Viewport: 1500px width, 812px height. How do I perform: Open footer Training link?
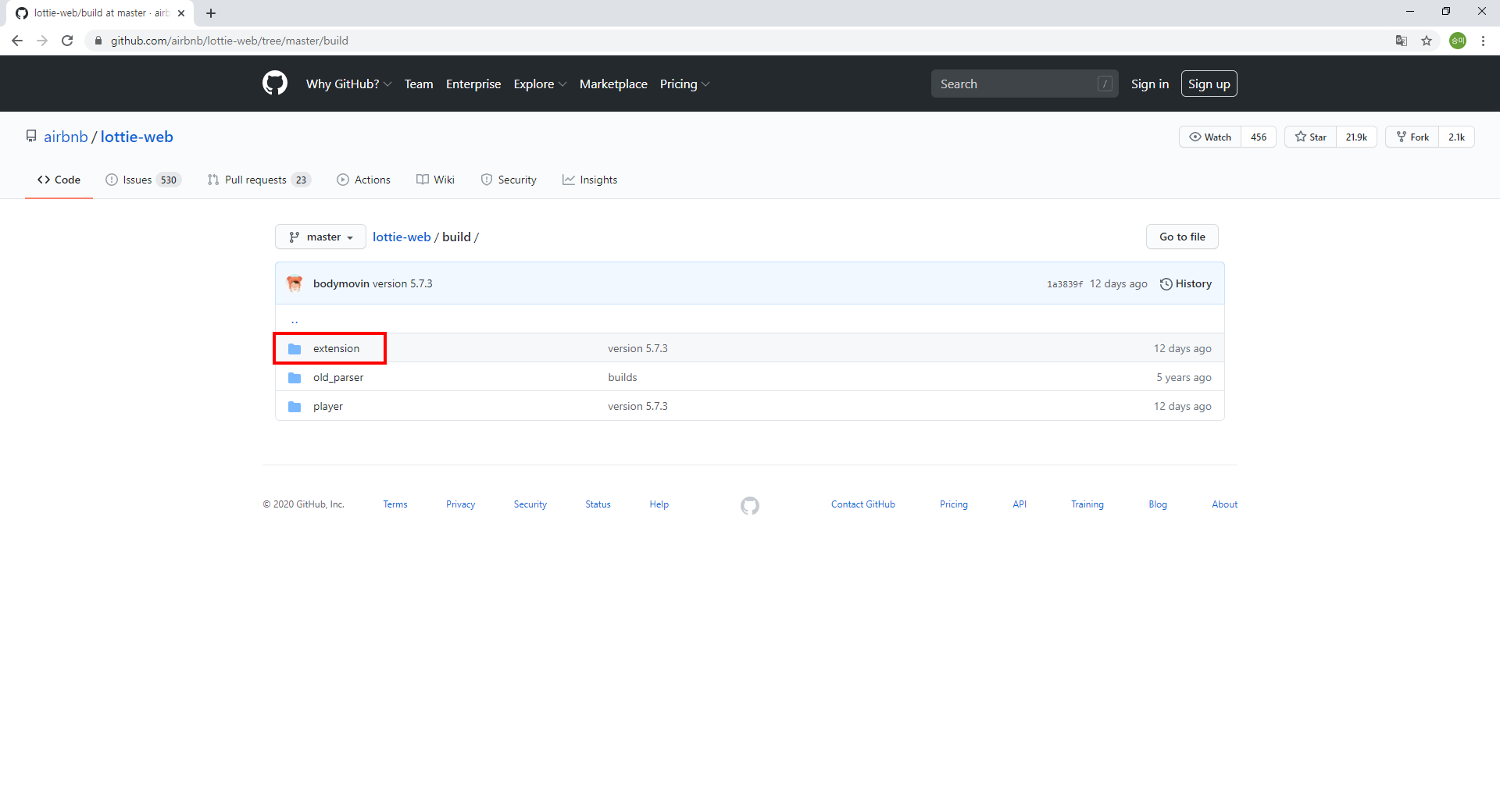coord(1087,504)
